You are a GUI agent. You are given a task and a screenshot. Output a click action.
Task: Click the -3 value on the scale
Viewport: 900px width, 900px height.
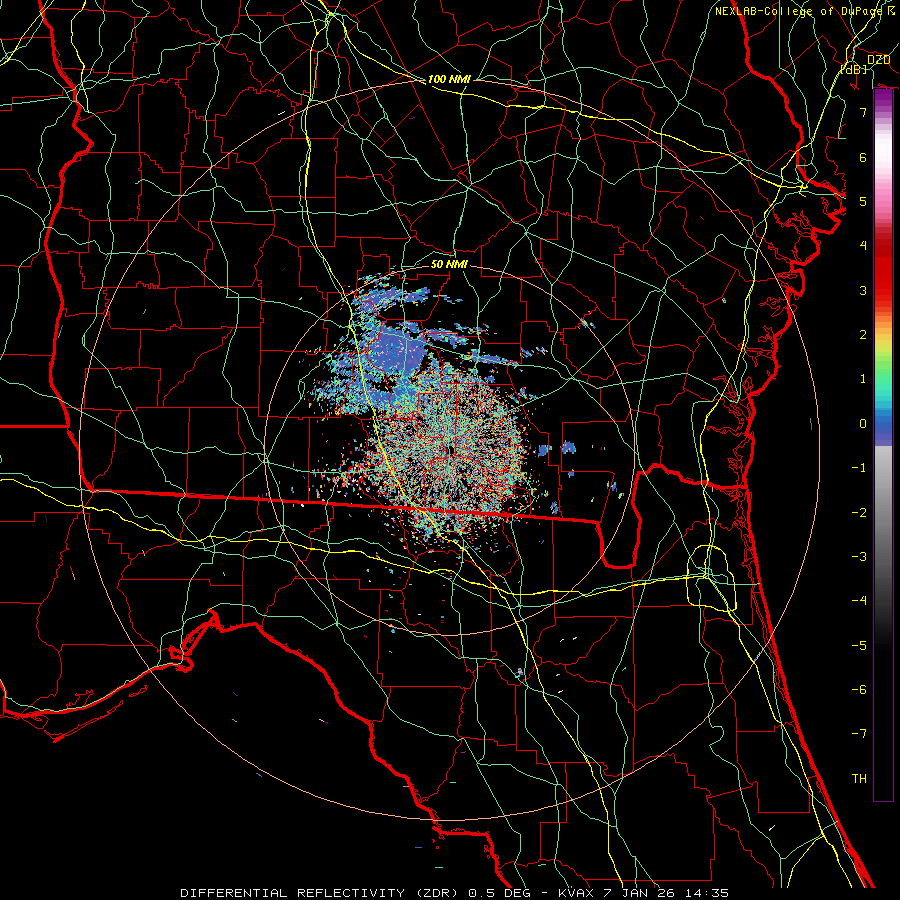click(859, 557)
